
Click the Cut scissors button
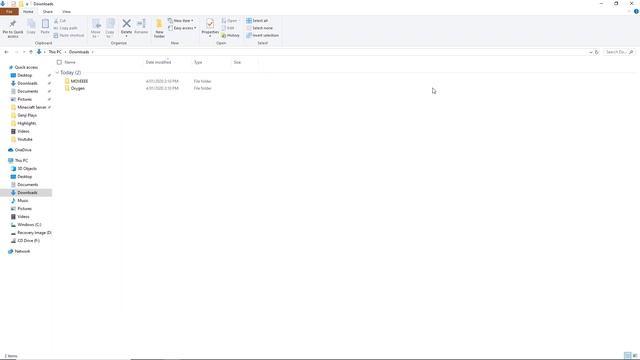(60, 20)
